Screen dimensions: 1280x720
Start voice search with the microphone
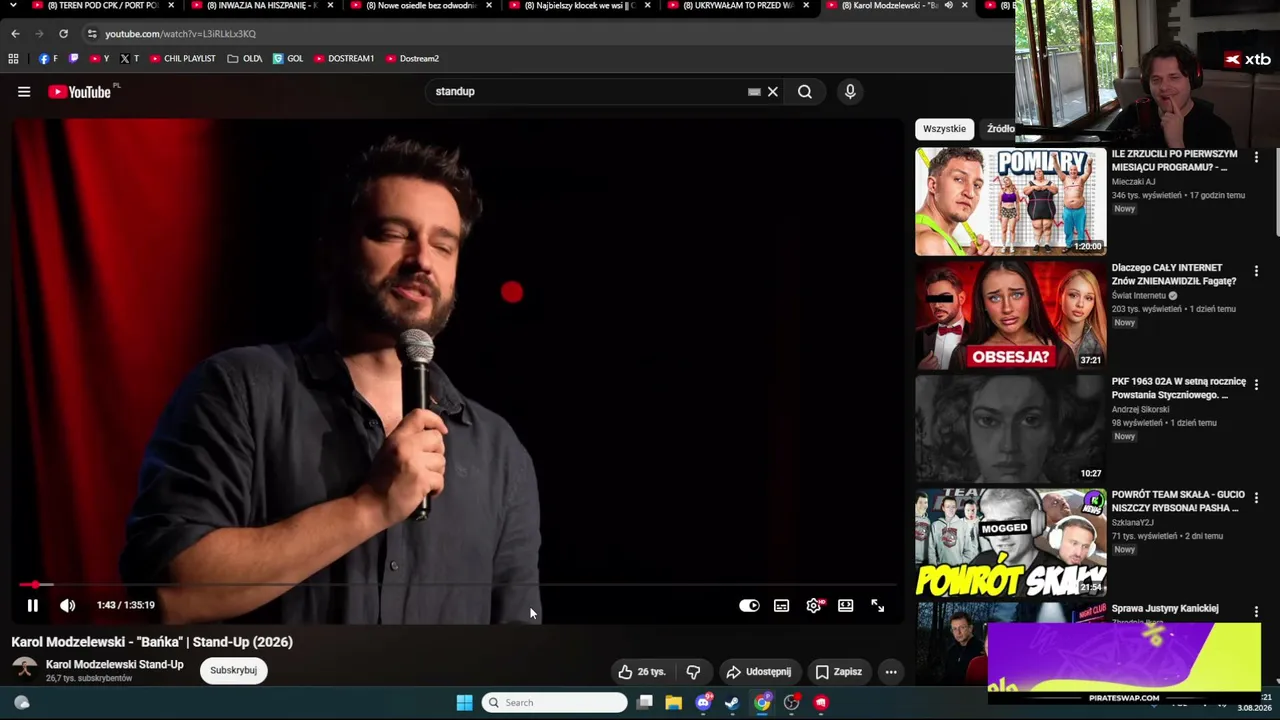(850, 92)
